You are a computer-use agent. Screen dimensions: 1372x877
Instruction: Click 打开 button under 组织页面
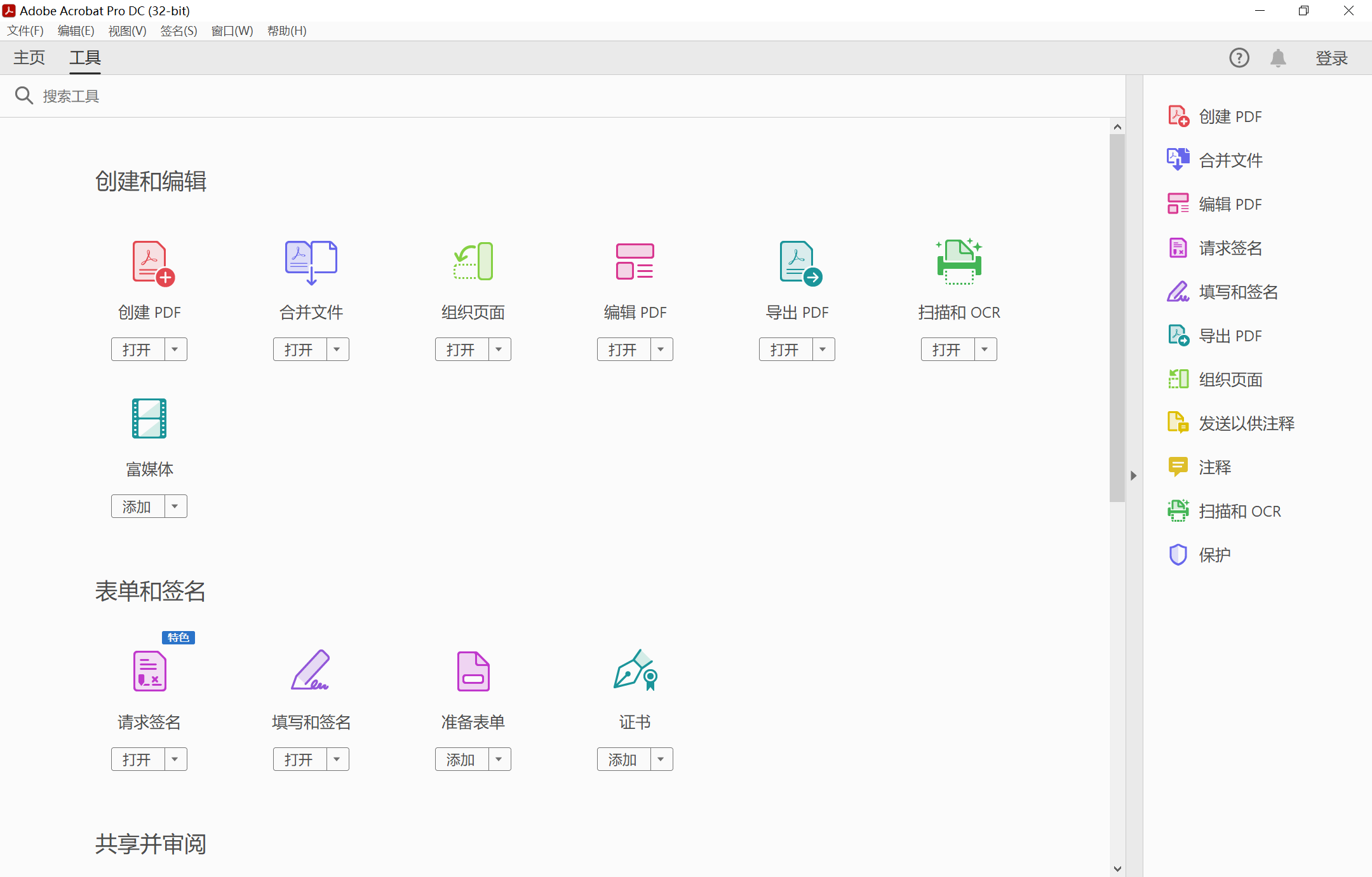tap(462, 350)
